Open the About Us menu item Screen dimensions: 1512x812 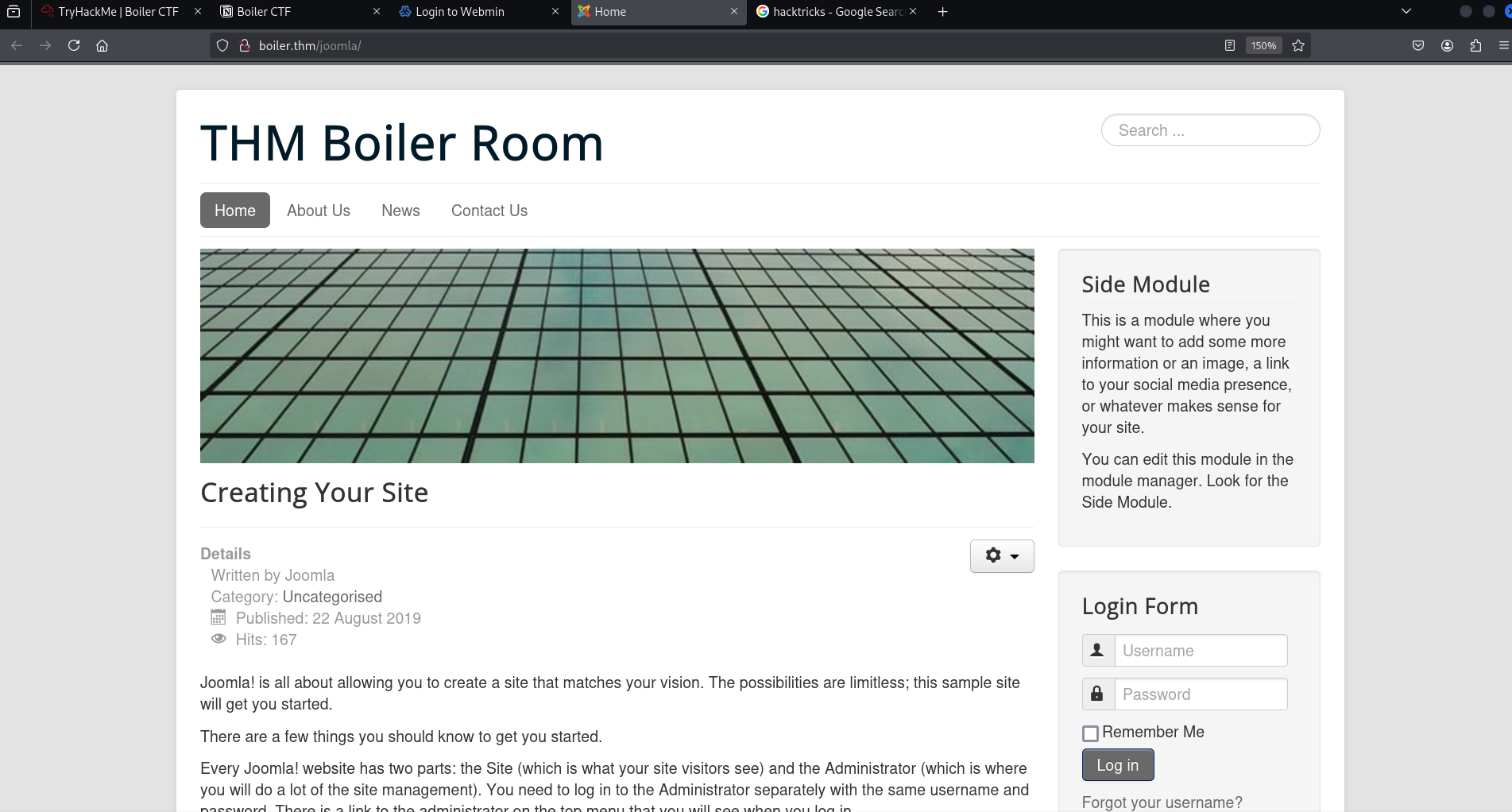click(319, 211)
